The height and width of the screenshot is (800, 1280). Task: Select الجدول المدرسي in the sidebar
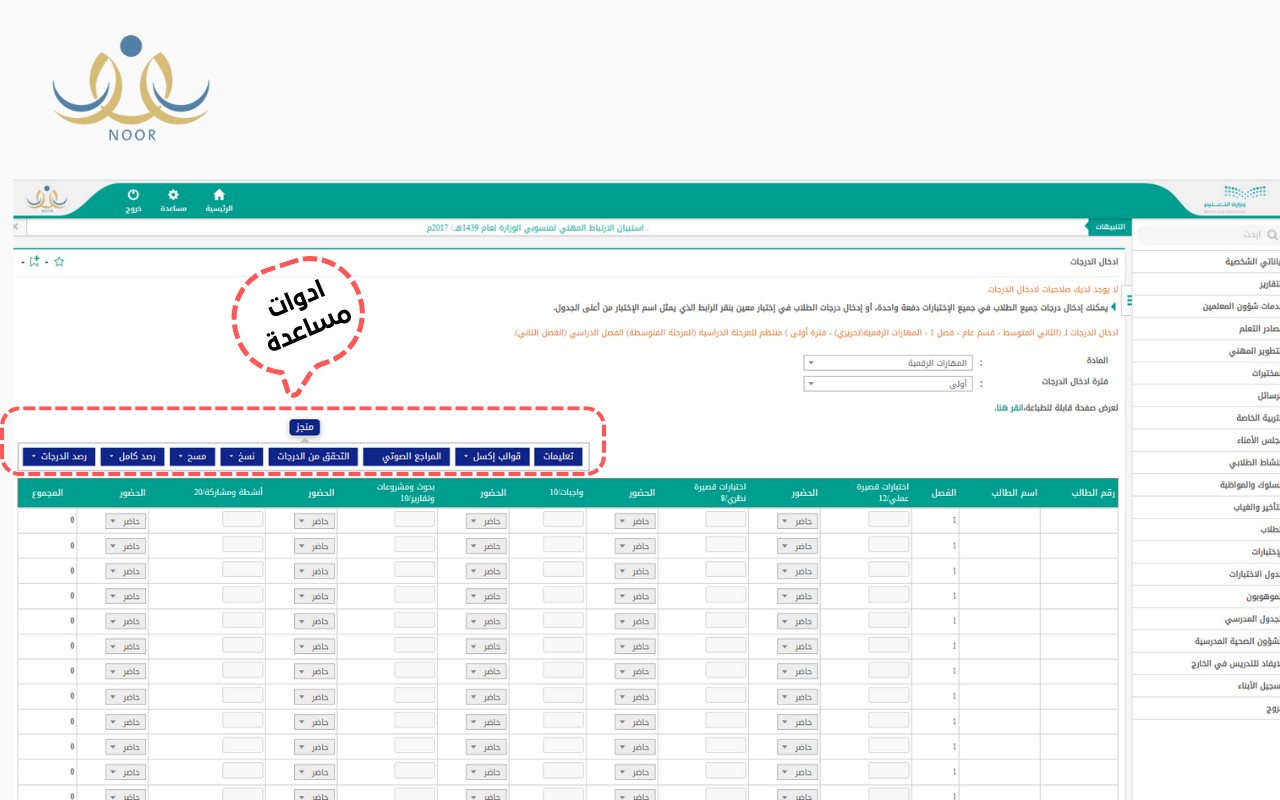pyautogui.click(x=1252, y=620)
